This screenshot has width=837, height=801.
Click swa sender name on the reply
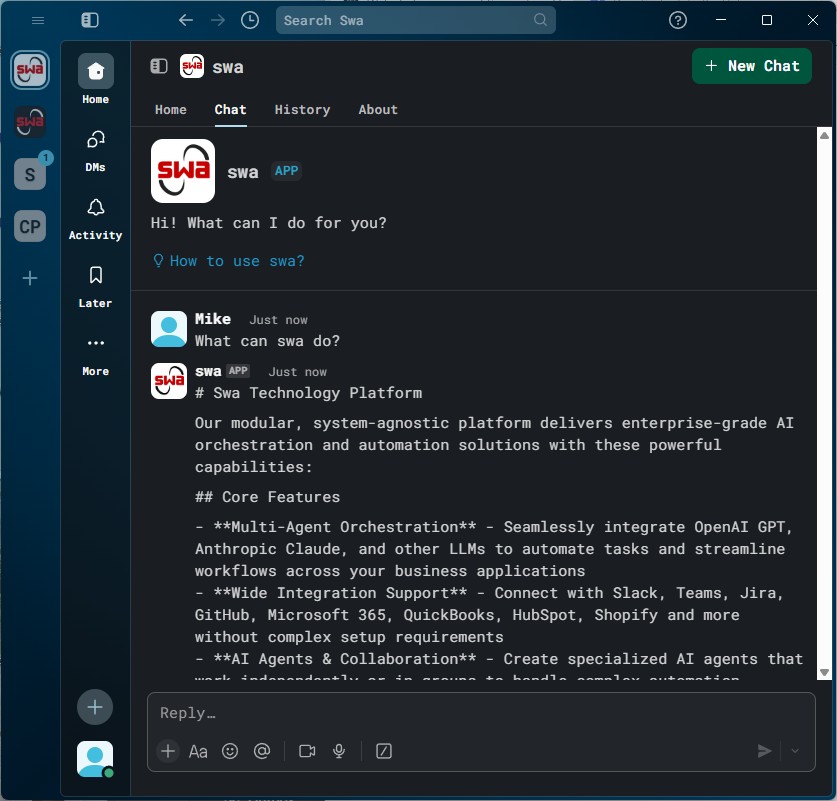[x=208, y=371]
